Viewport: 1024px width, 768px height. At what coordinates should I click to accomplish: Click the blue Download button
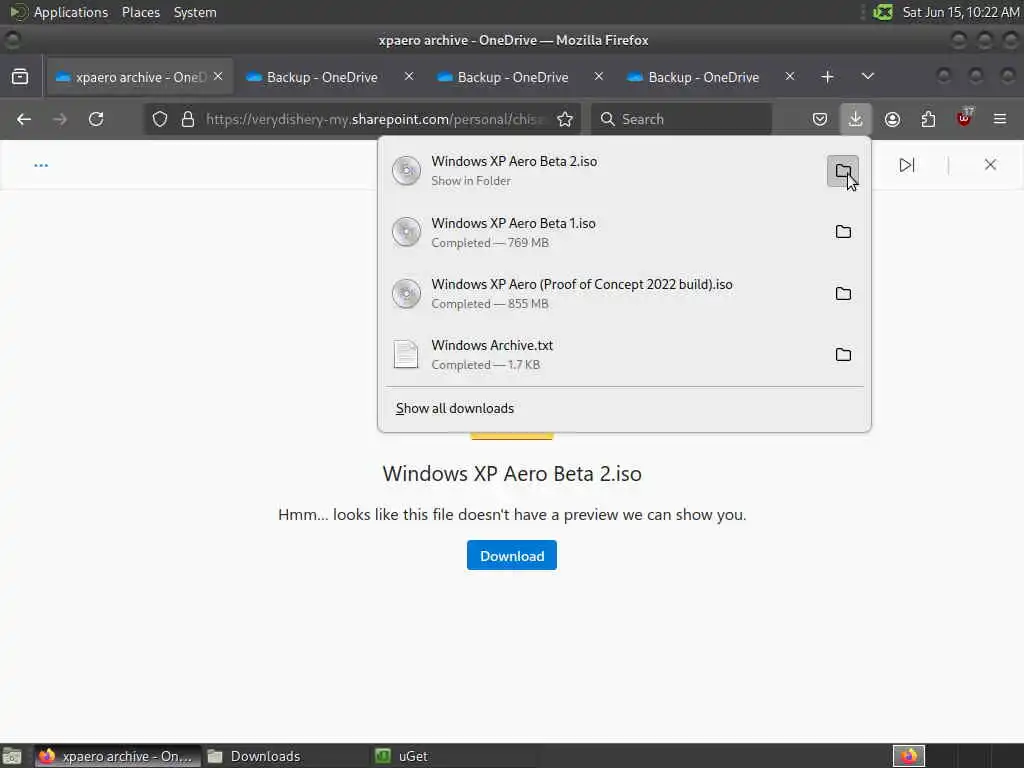click(512, 556)
